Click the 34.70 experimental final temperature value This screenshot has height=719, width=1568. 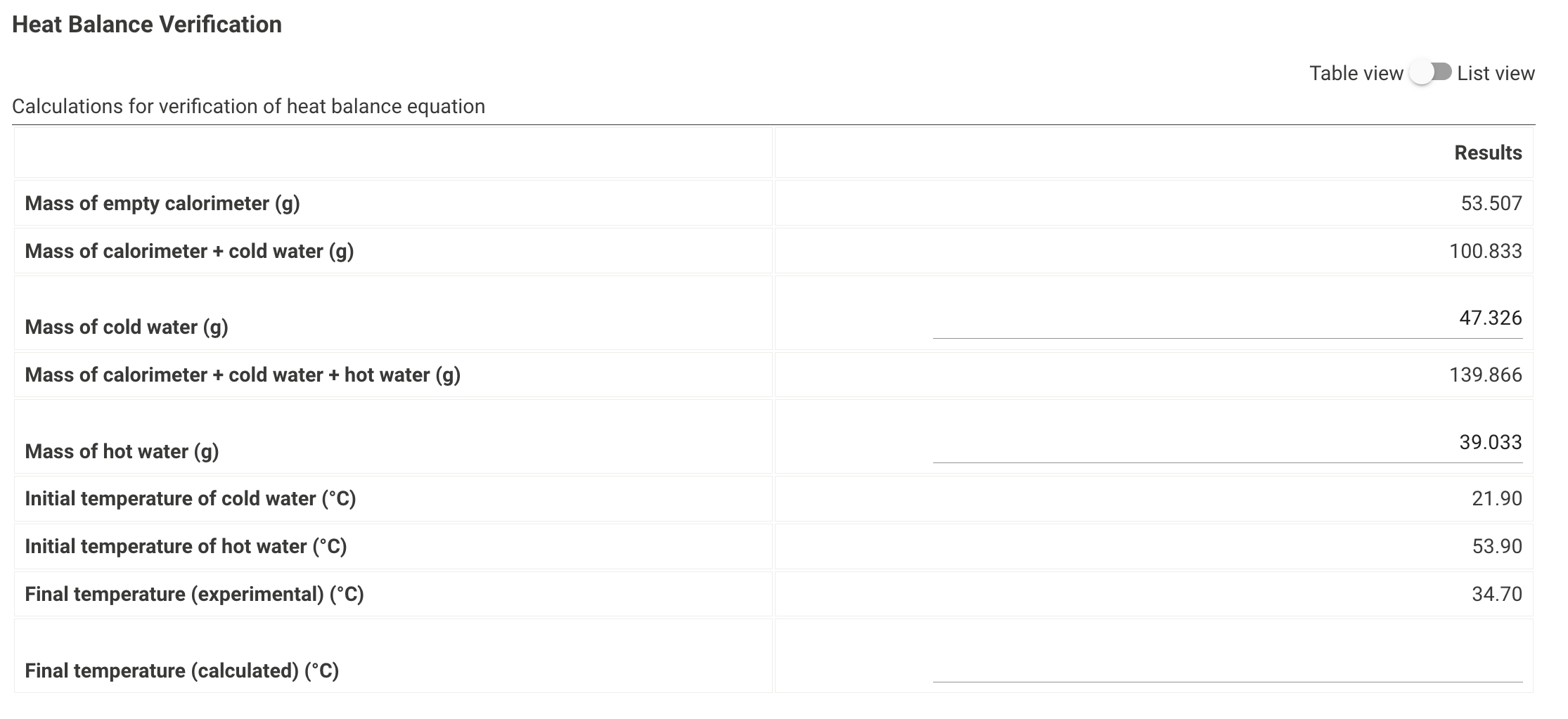click(1498, 593)
